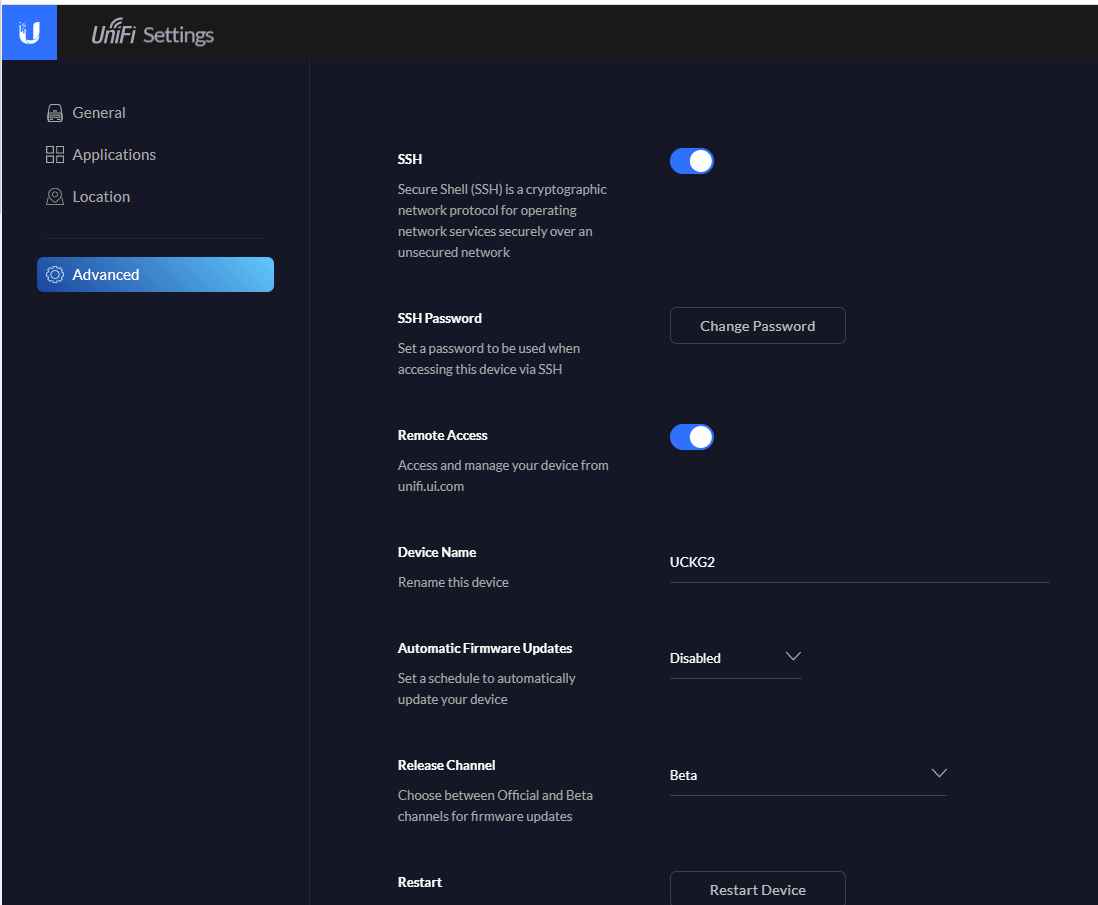
Task: Click the blue UniFi logo icon
Action: (29, 34)
